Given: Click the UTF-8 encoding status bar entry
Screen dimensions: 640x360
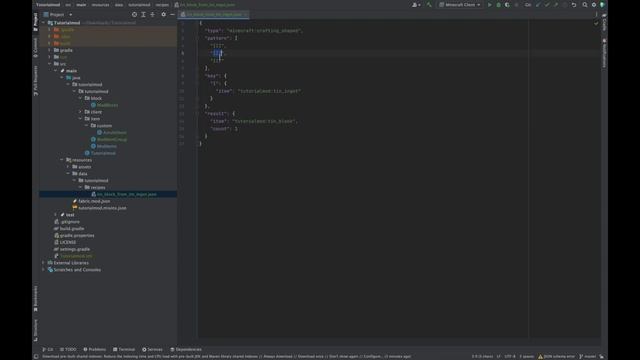Looking at the screenshot, I should (510, 356).
